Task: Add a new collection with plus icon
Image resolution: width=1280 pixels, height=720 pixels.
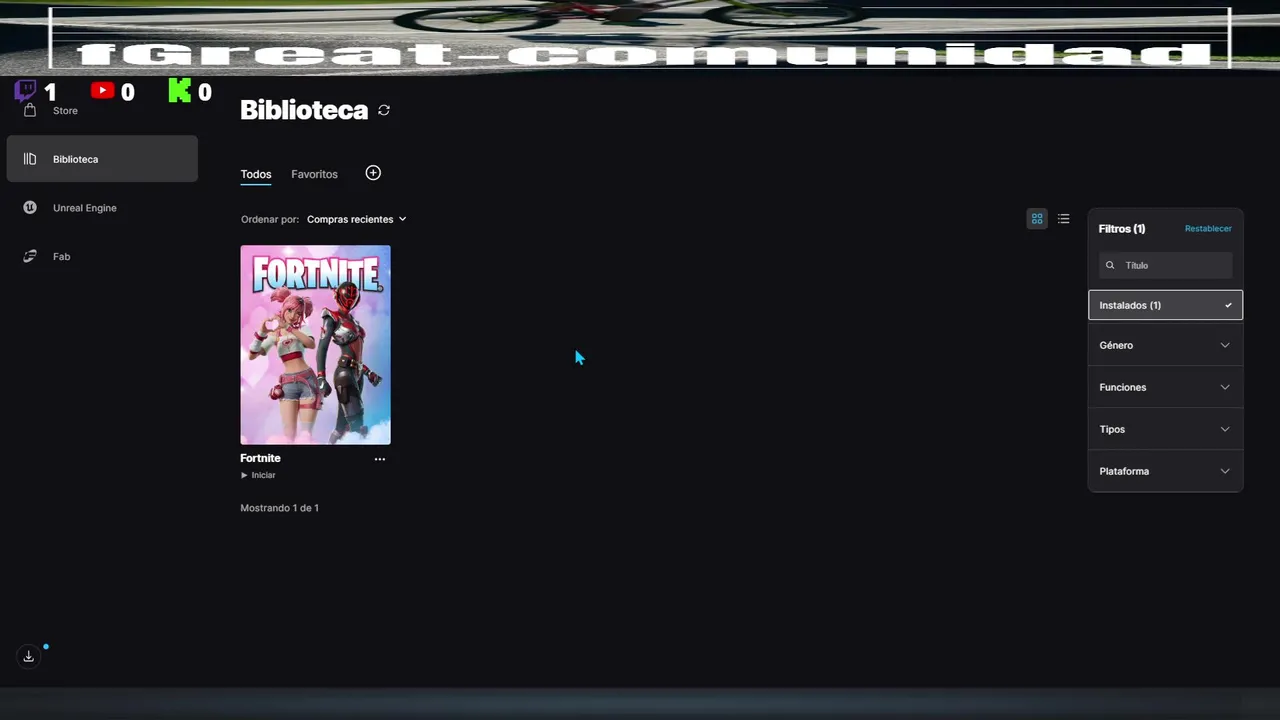Action: coord(373,173)
